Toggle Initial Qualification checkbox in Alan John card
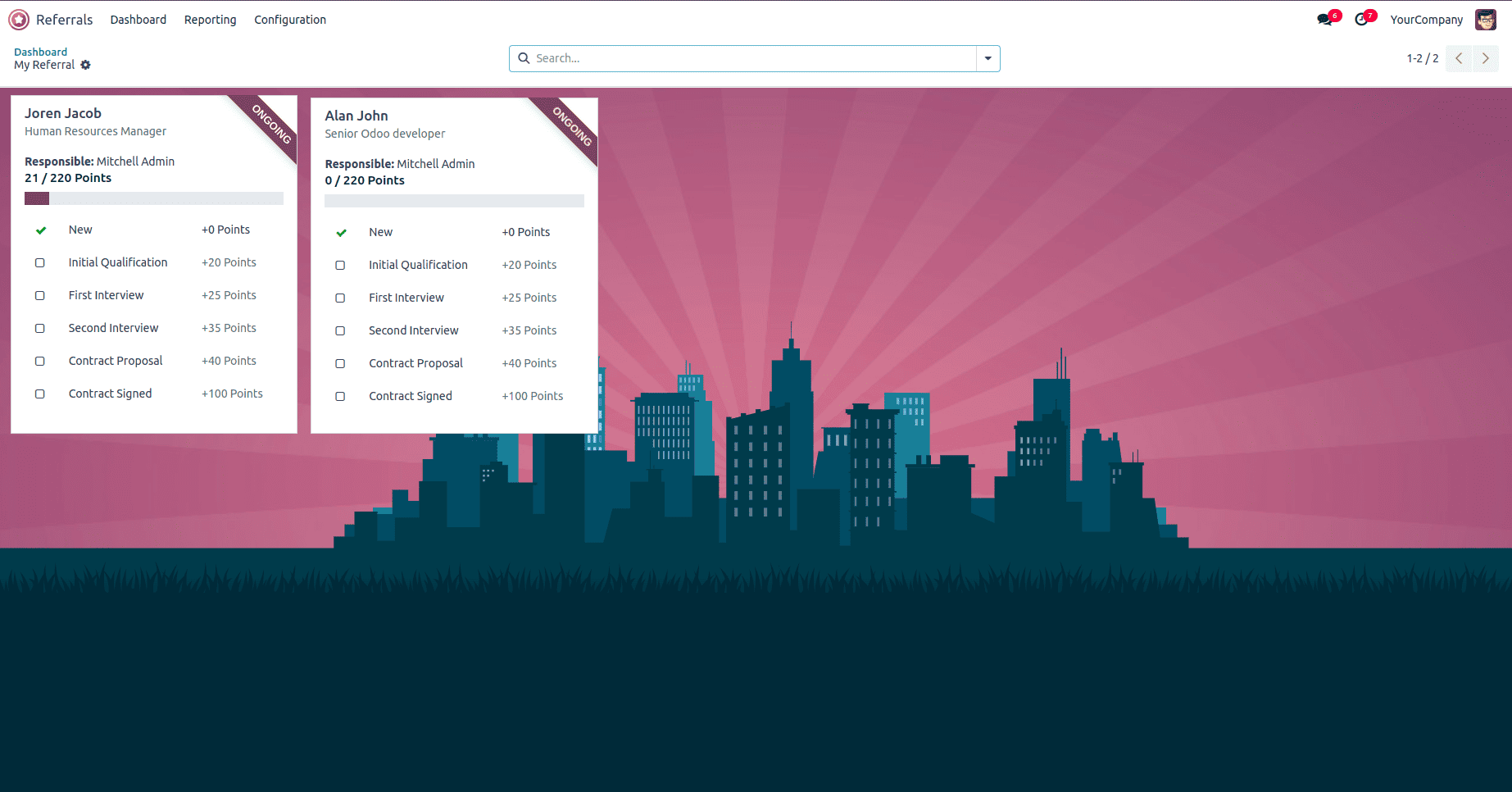This screenshot has height=792, width=1512. pos(340,266)
